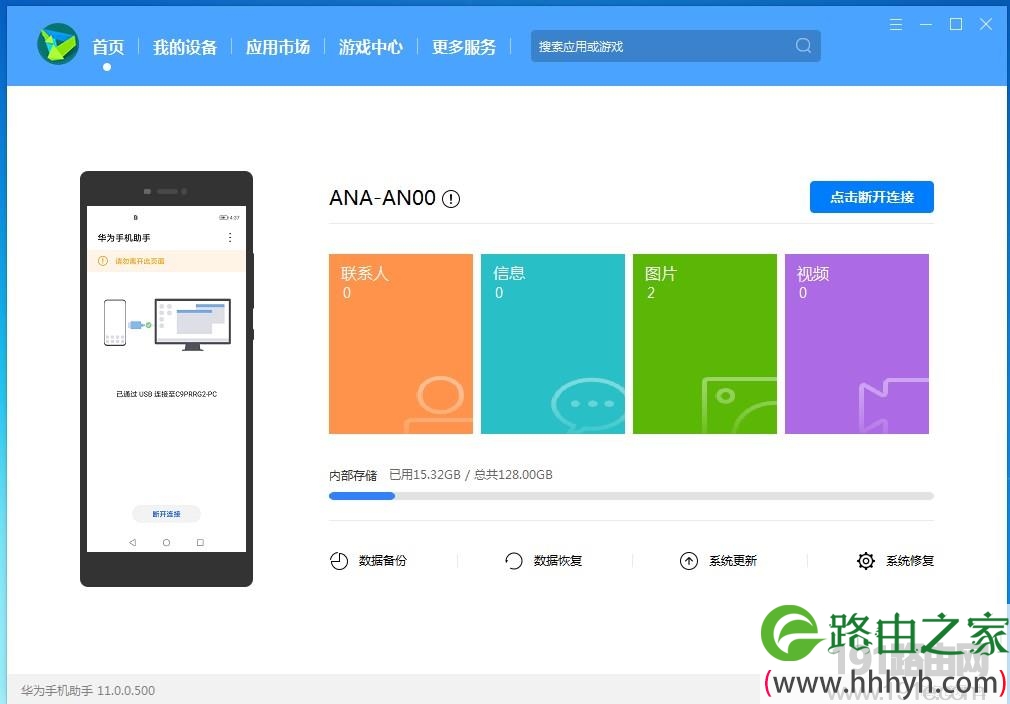Click camera icon in 视频 tile

[894, 406]
